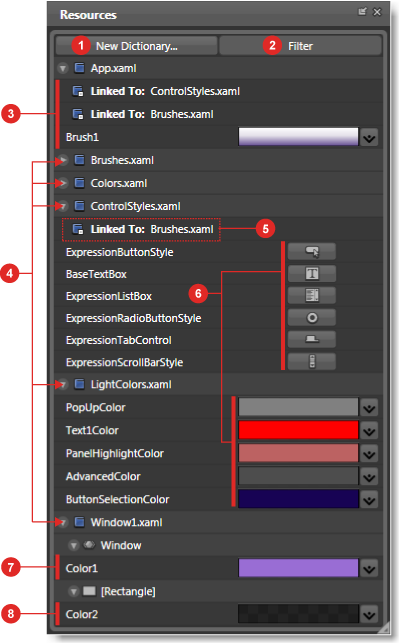The image size is (399, 643).
Task: Click the Brushes.xaml file icon
Action: pyautogui.click(x=80, y=160)
